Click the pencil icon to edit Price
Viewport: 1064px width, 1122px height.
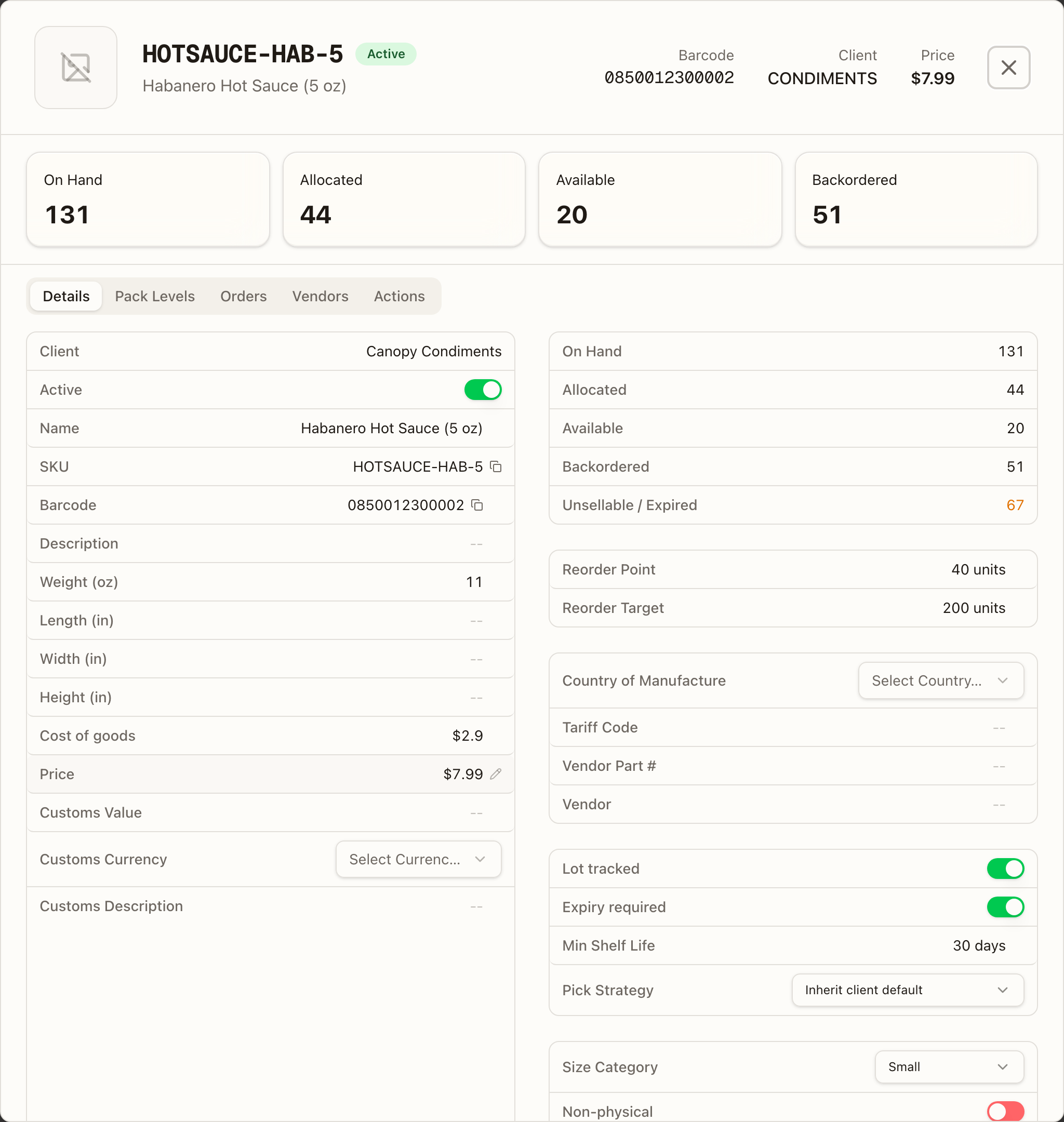coord(496,774)
